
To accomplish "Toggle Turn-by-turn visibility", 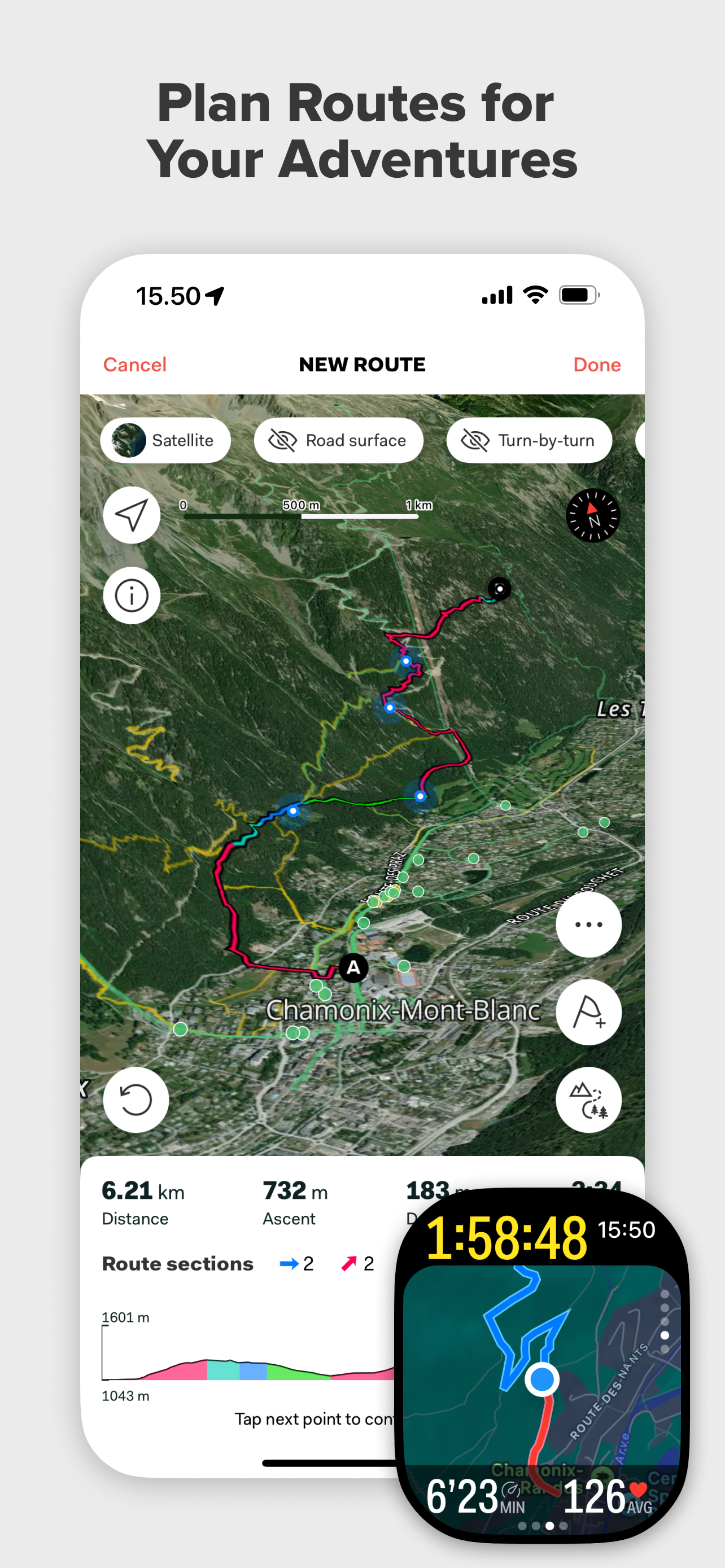I will pos(529,440).
